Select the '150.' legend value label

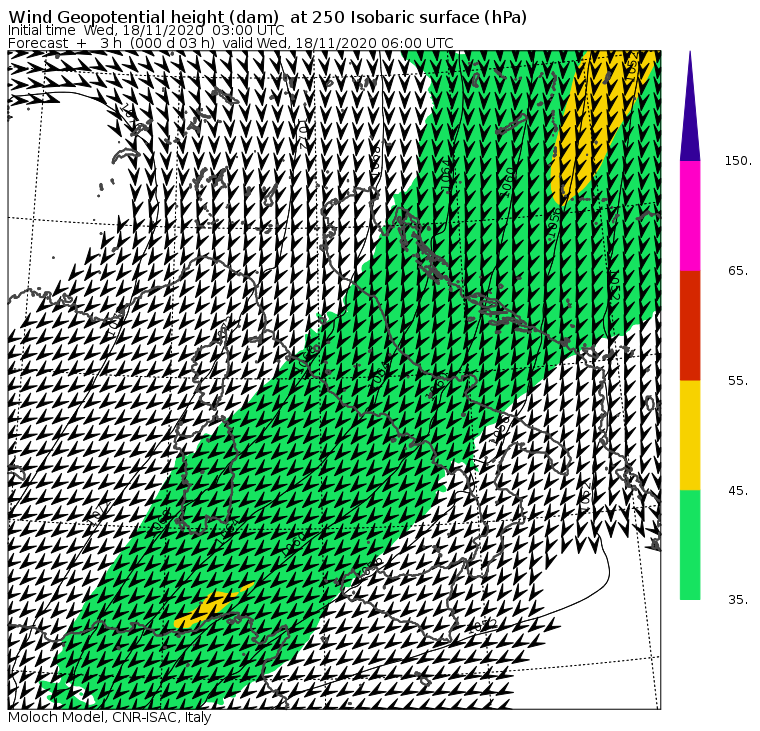(x=738, y=160)
